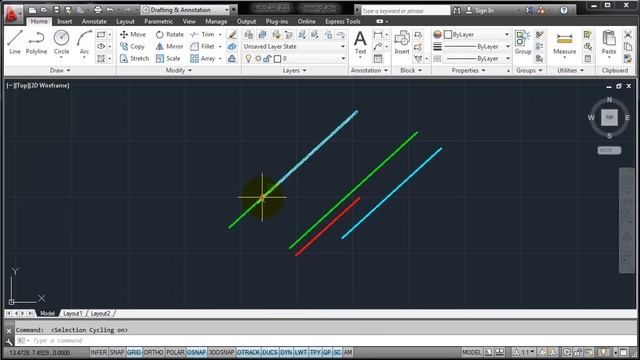Activate the Mirror command
The image size is (640, 360).
tap(169, 47)
